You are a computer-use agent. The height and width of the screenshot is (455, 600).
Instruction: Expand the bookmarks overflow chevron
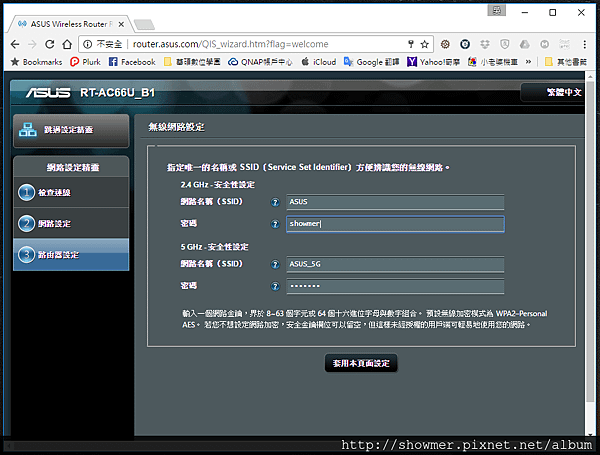pyautogui.click(x=528, y=62)
